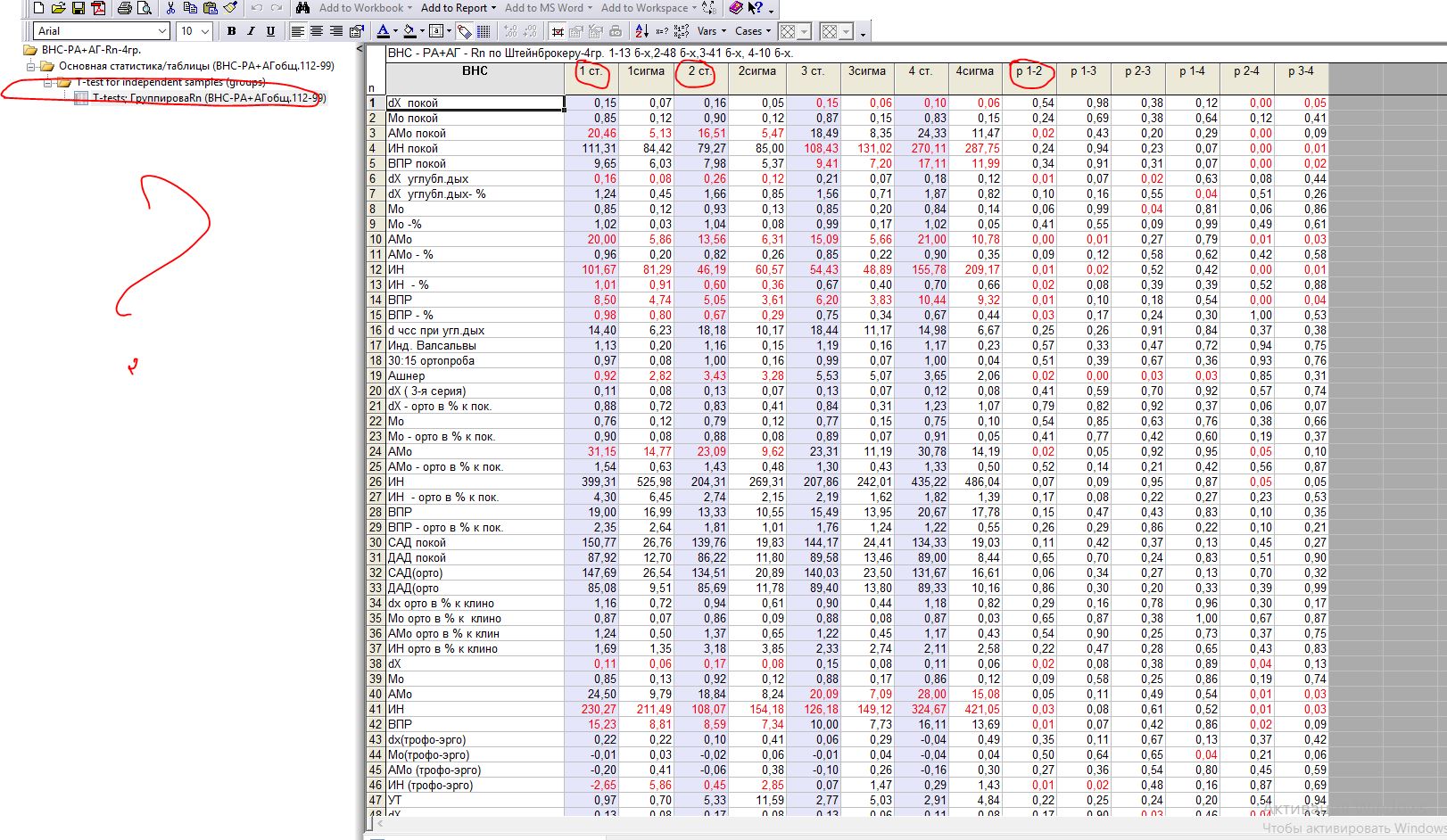
Task: Open the Arial font name dropdown
Action: coord(161,31)
